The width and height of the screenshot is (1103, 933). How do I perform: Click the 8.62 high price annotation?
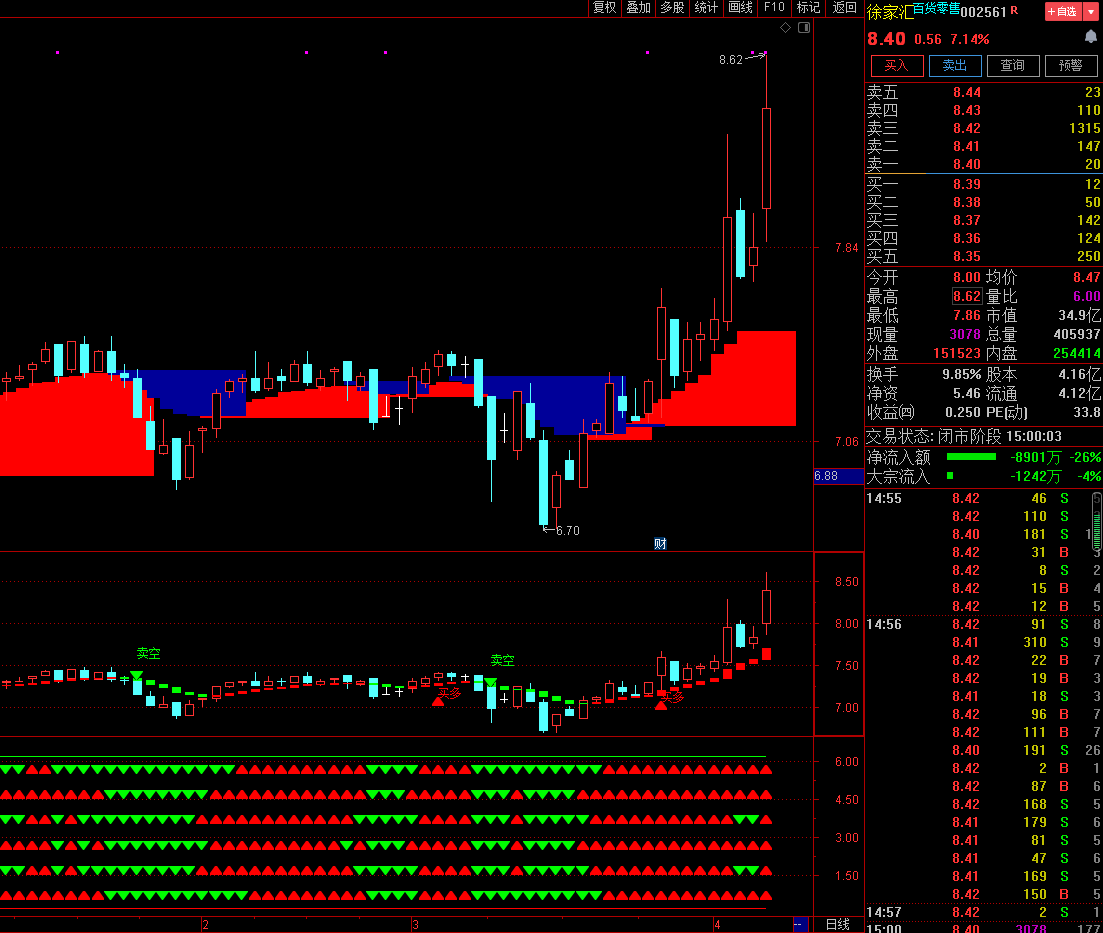pos(731,60)
